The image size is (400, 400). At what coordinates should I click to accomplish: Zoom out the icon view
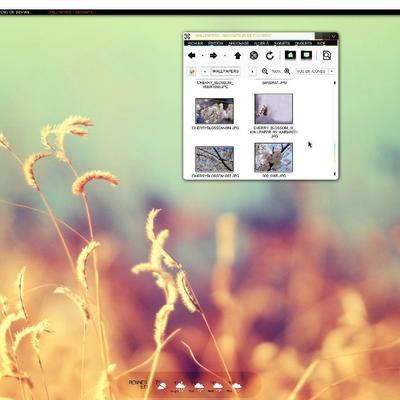point(265,71)
